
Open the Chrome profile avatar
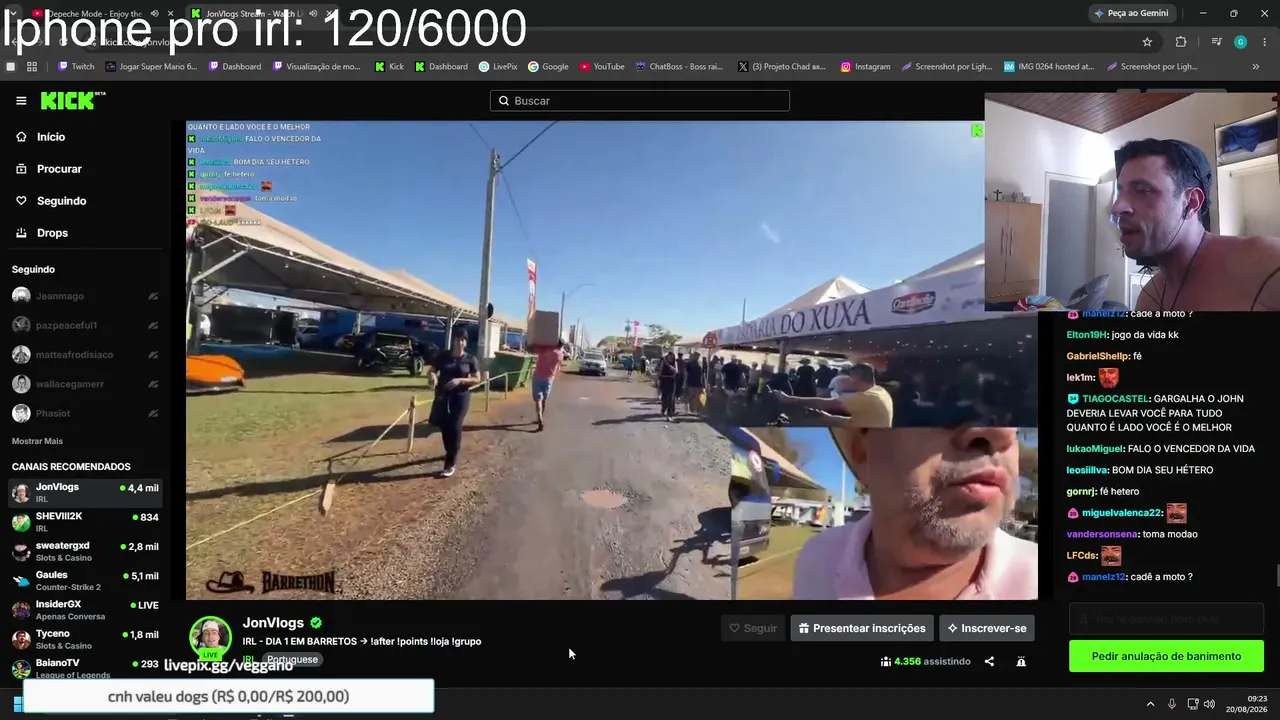(x=1240, y=42)
